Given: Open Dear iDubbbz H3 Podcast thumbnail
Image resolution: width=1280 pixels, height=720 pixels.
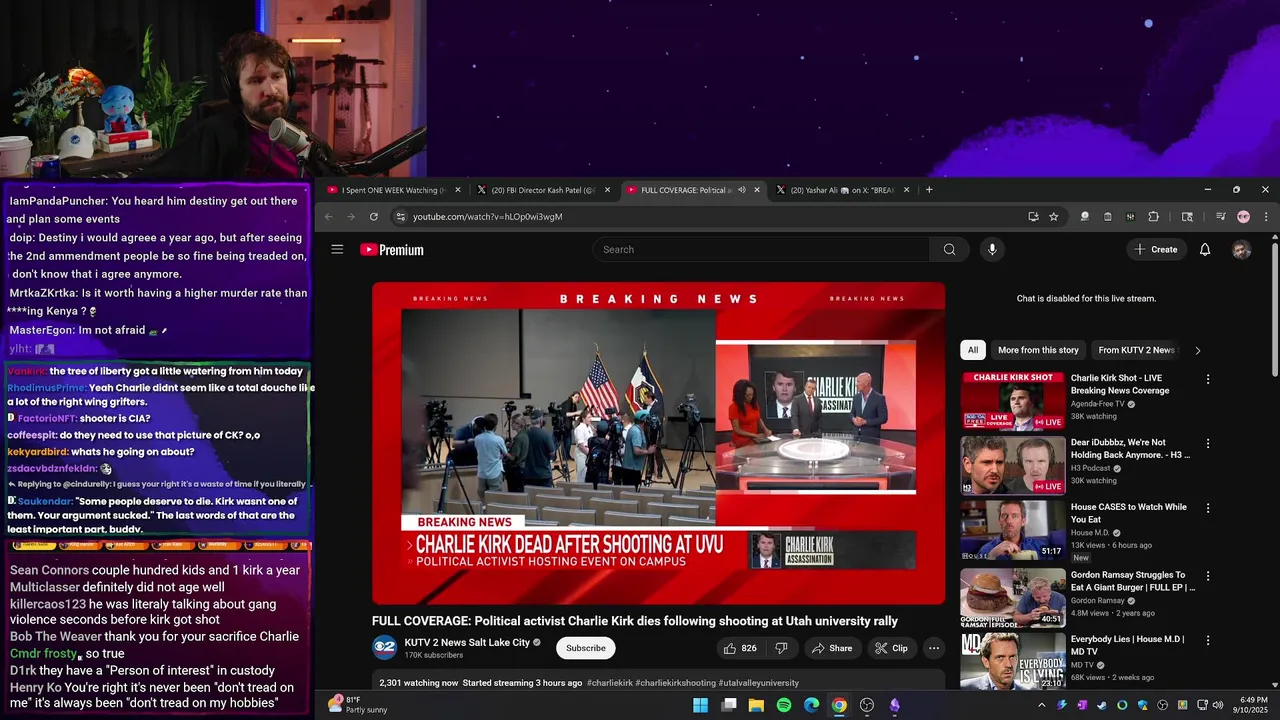Looking at the screenshot, I should (x=1013, y=465).
